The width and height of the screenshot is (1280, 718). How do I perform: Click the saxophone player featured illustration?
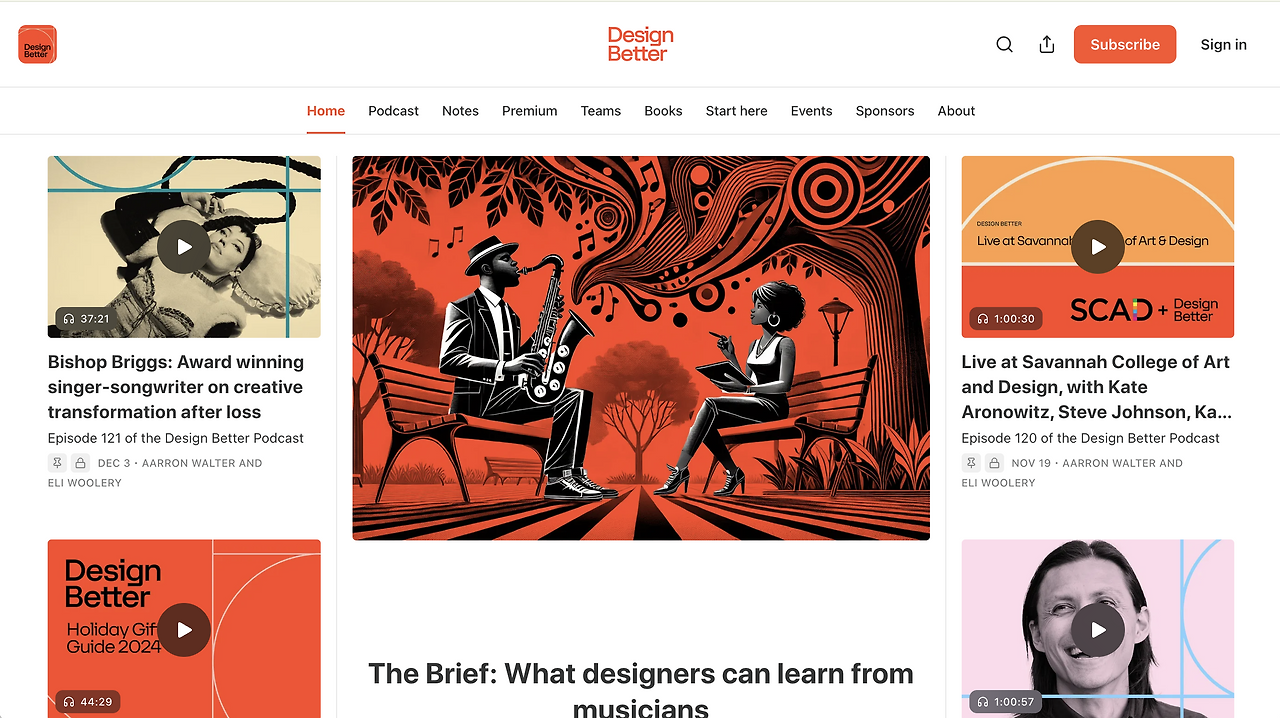[x=641, y=348]
